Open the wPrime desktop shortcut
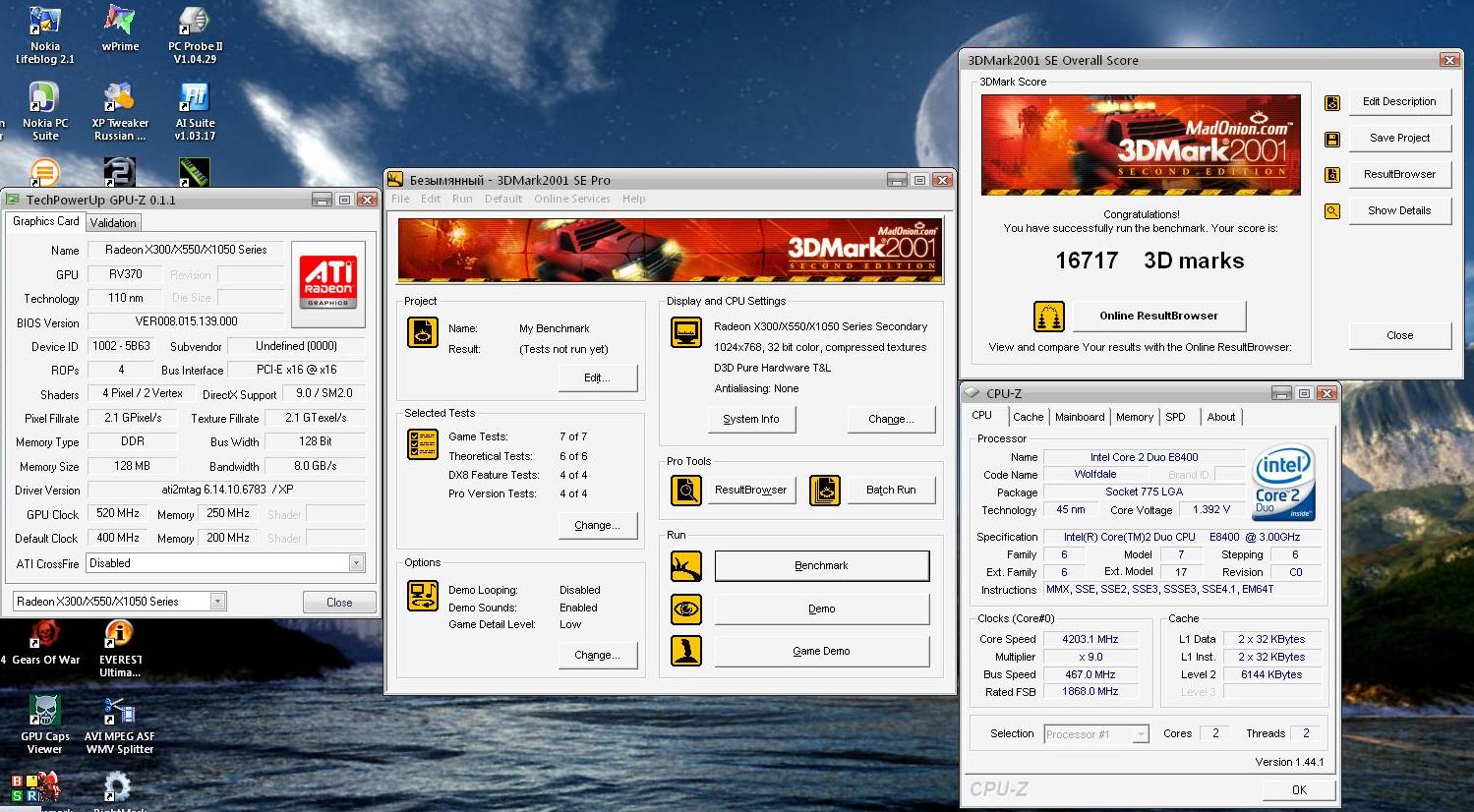1474x812 pixels. pyautogui.click(x=120, y=29)
